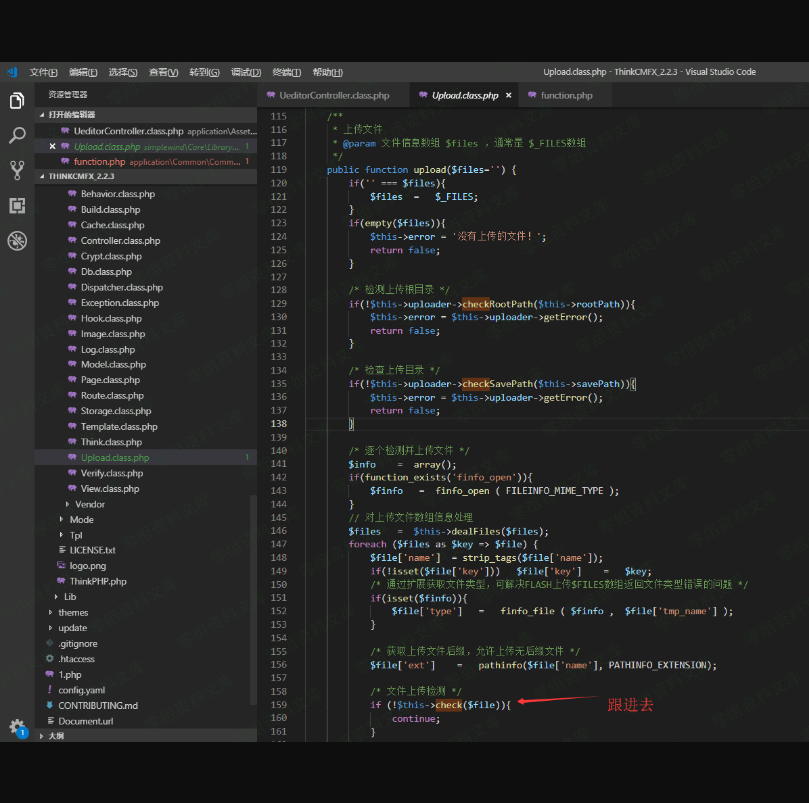Close Upload.class.php in open editors list
This screenshot has height=803, width=809.
pyautogui.click(x=53, y=146)
